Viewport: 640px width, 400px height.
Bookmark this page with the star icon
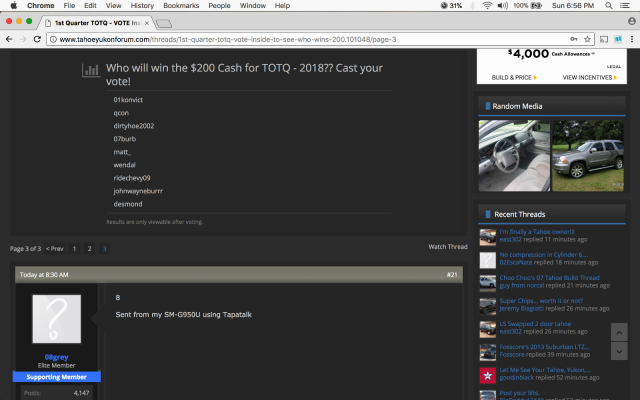tap(587, 39)
